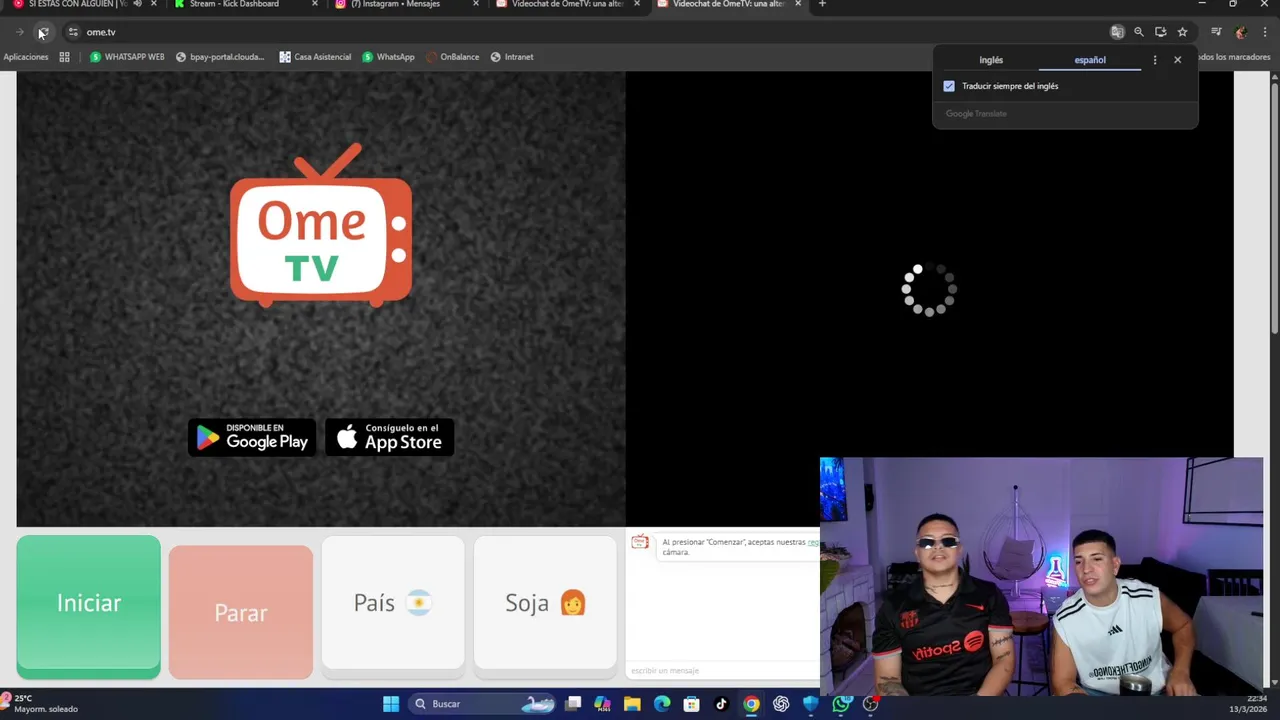Click the zoom magnifier icon in address bar
1280x720 pixels.
tap(1139, 32)
